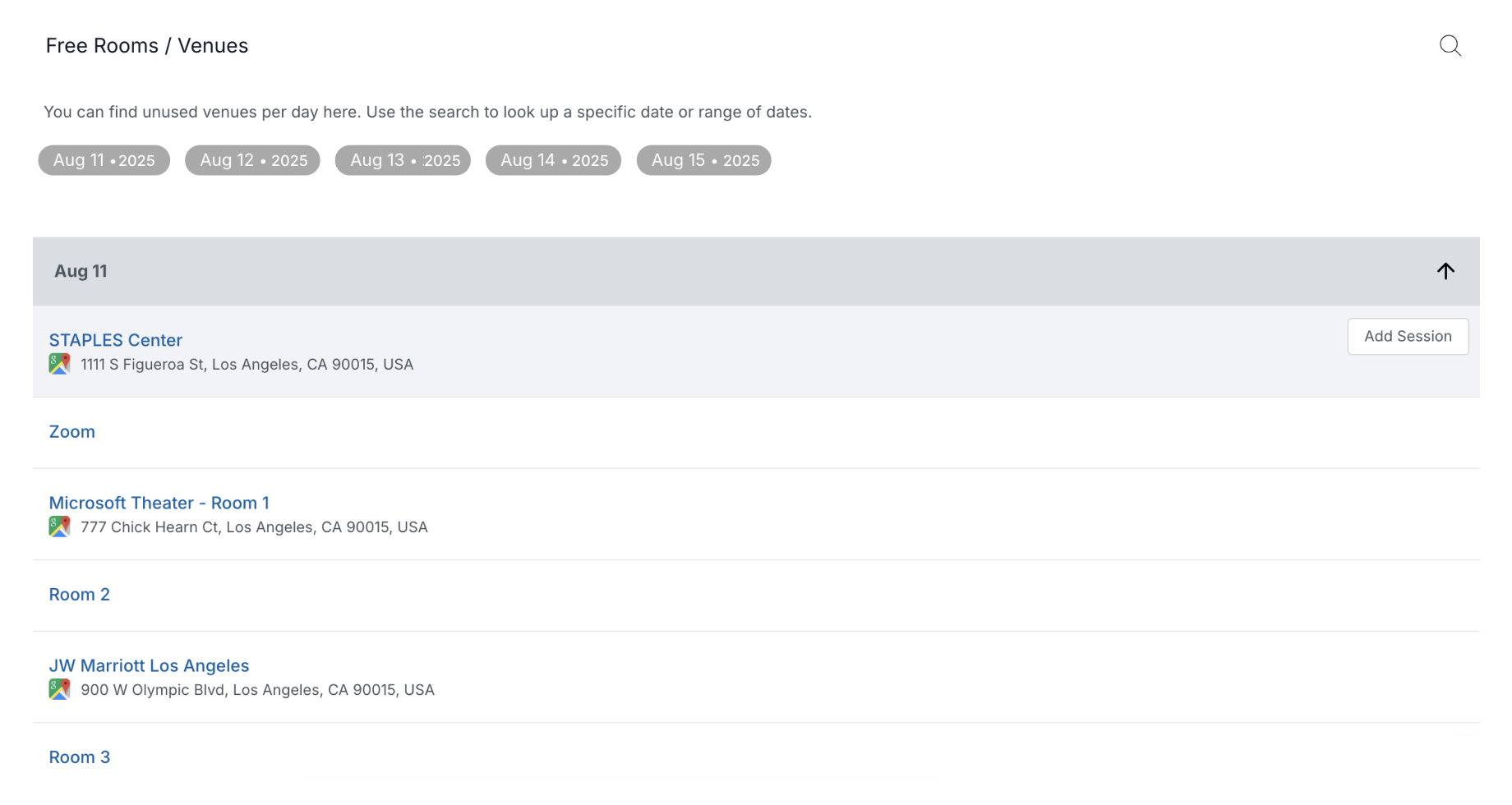Open JW Marriott Los Angeles link
This screenshot has width=1512, height=805.
(149, 665)
